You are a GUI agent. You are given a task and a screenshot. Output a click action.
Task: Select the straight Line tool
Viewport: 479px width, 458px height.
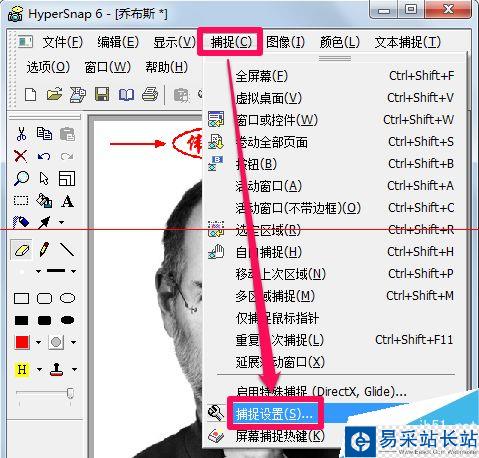(67, 249)
